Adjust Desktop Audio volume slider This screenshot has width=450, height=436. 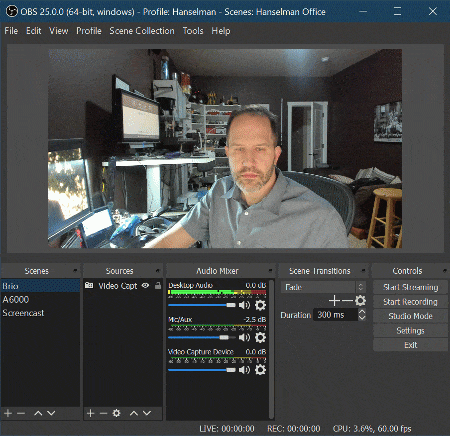tap(202, 305)
